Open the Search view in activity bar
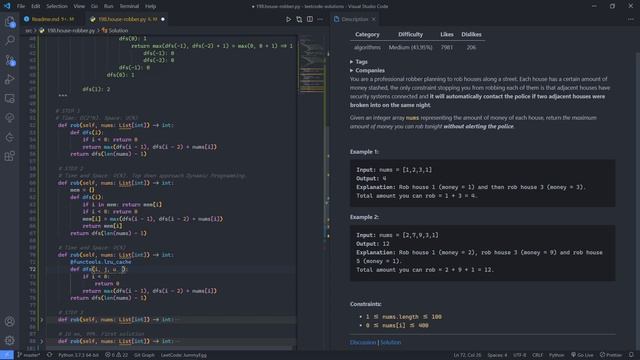Screen dimensions: 640x360 click(x=9, y=40)
